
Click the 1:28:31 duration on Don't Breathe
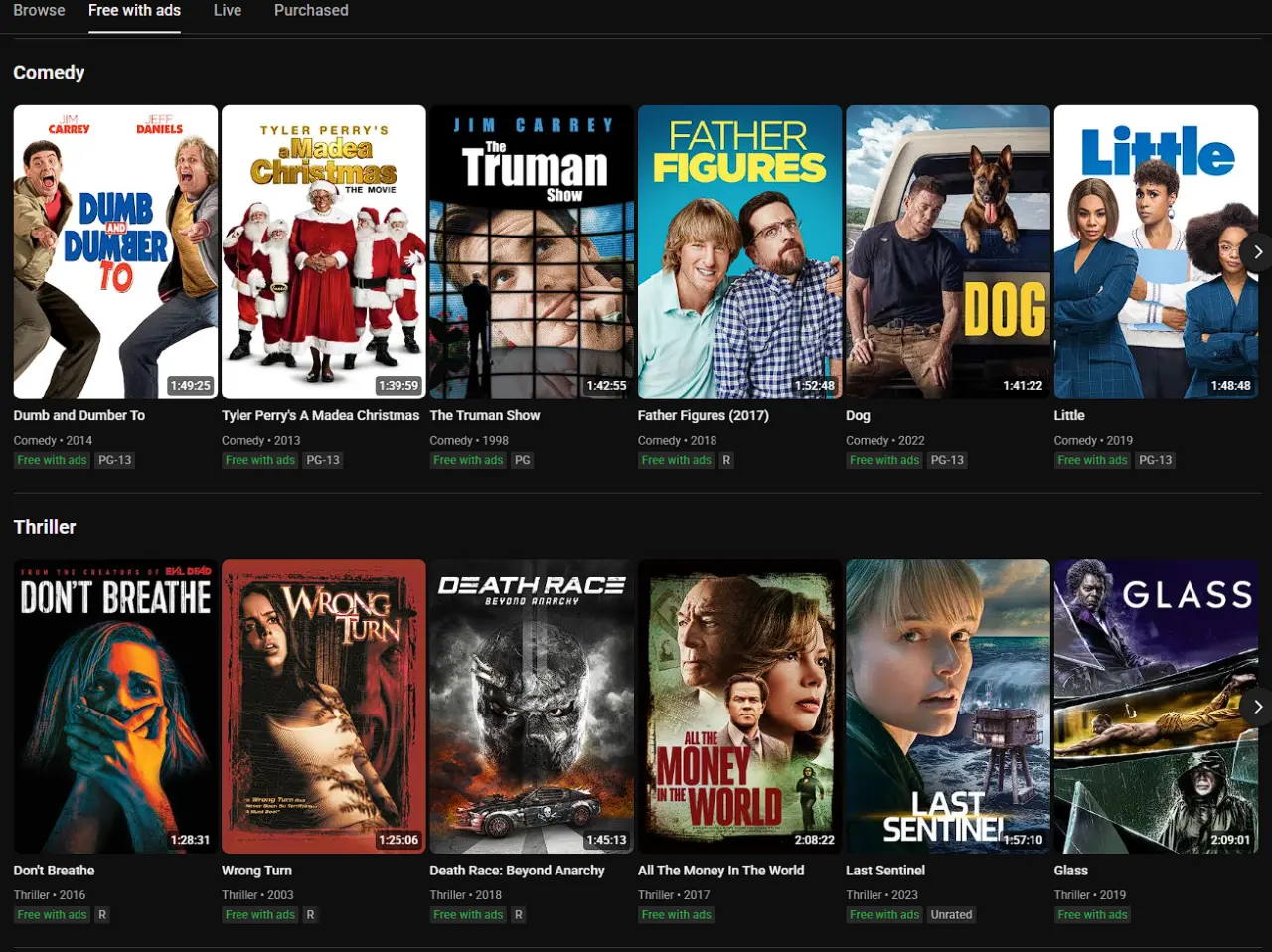(x=190, y=840)
